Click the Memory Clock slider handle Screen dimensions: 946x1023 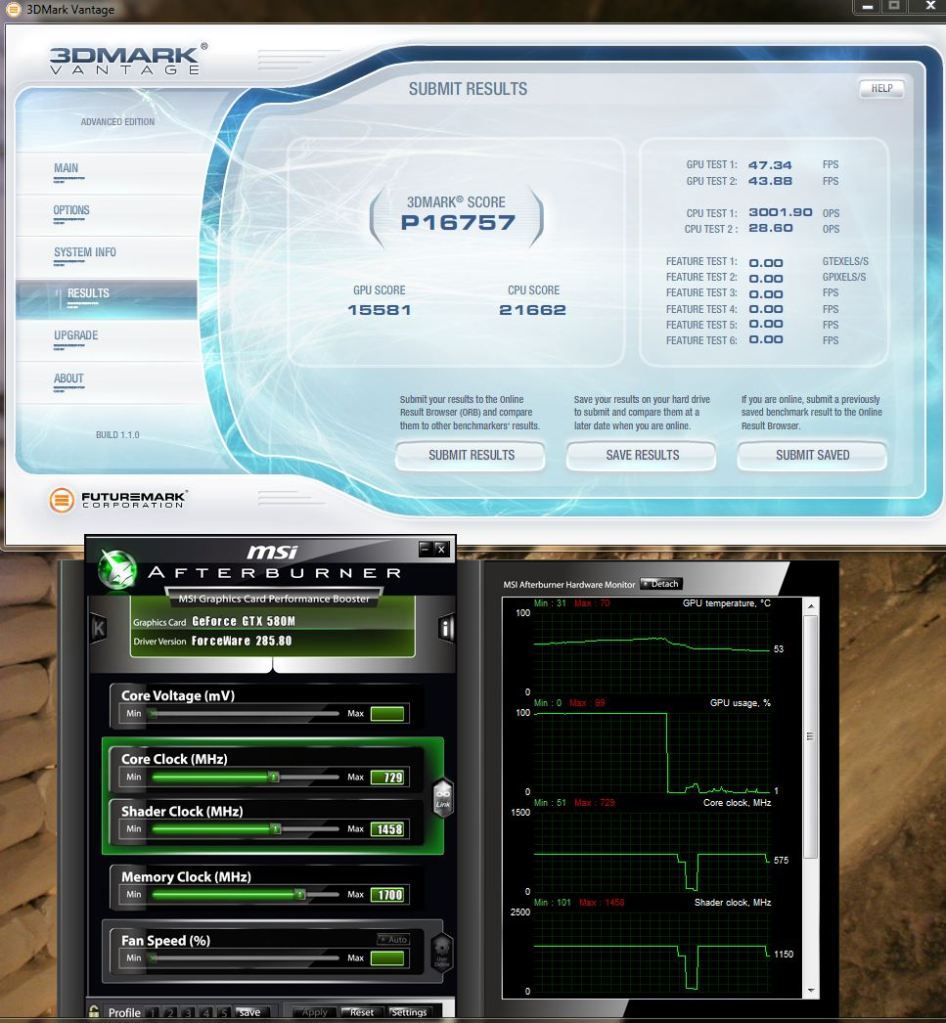pos(300,894)
